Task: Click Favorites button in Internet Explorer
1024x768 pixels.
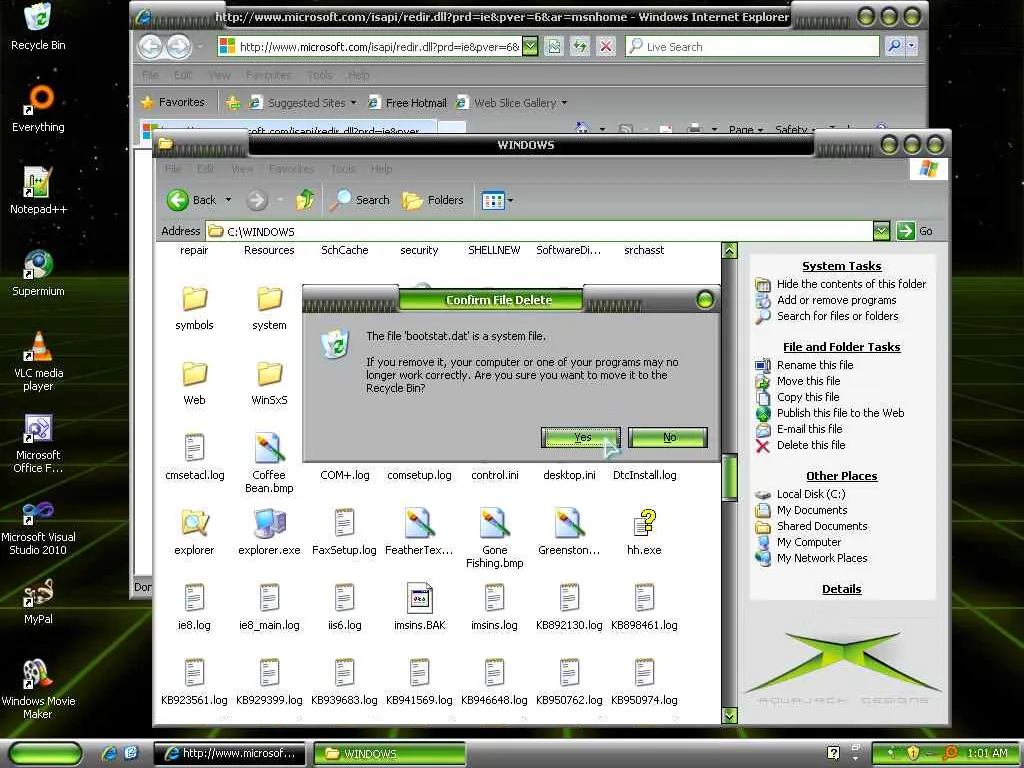Action: [173, 103]
